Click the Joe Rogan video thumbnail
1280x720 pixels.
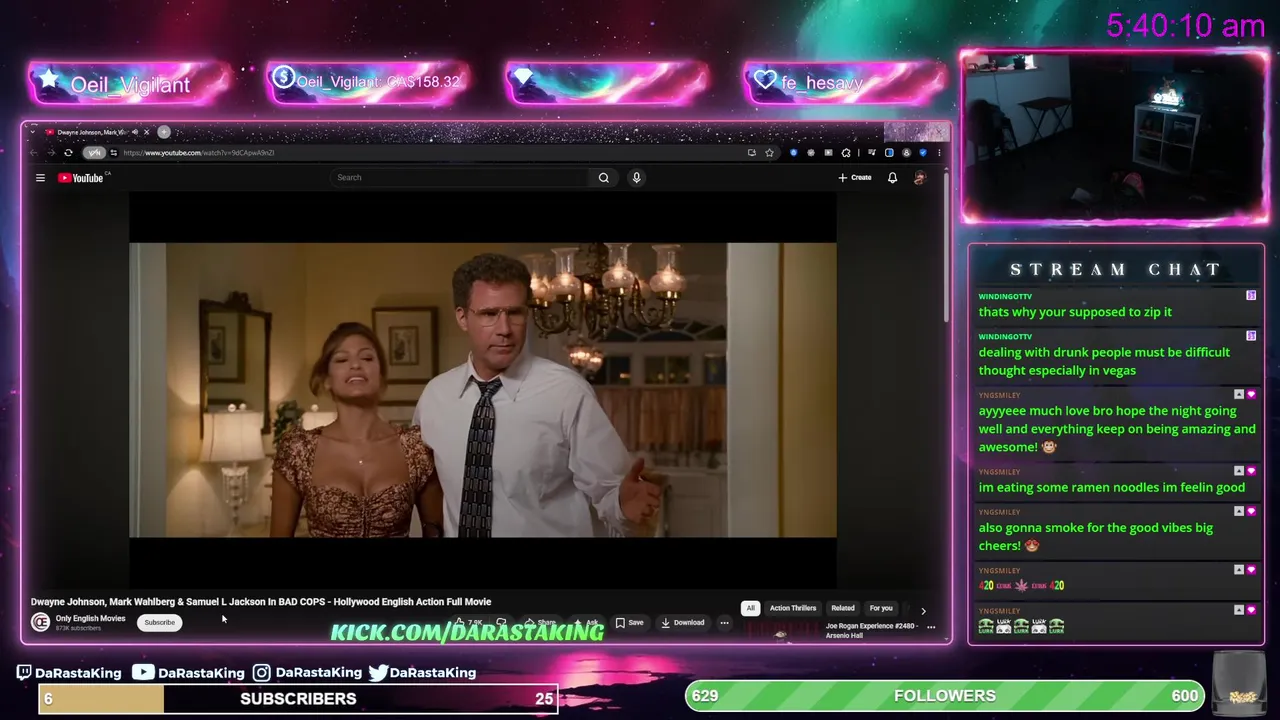pyautogui.click(x=781, y=631)
